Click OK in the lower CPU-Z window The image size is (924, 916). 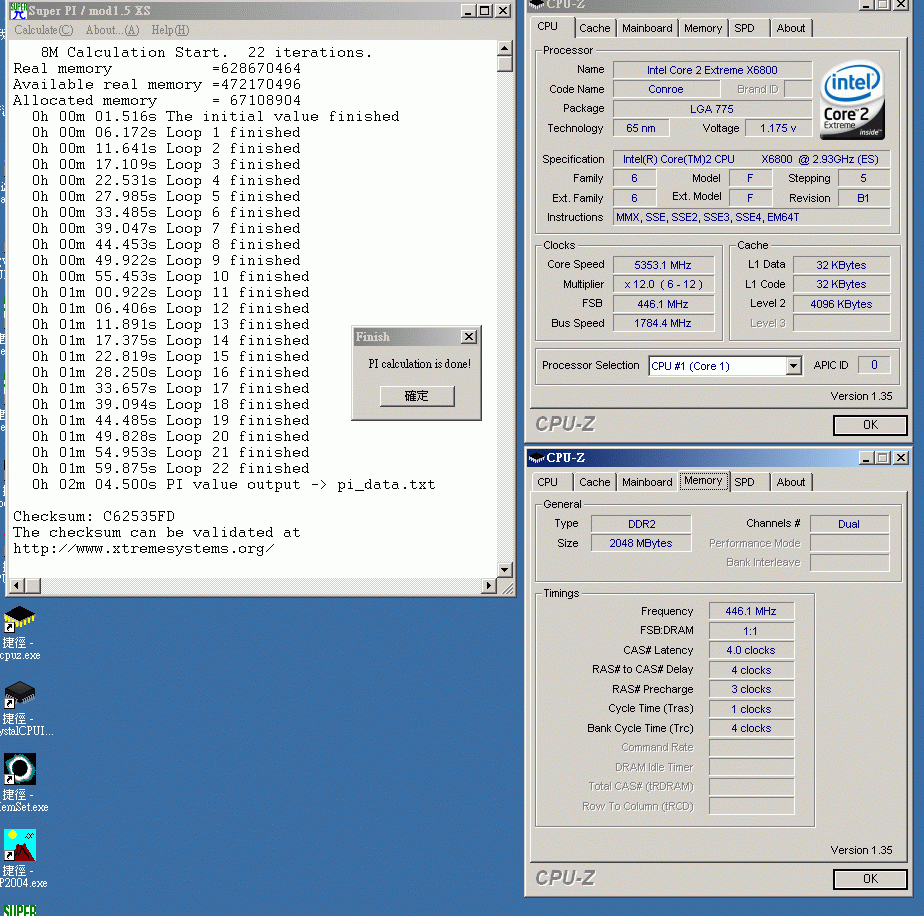coord(870,879)
